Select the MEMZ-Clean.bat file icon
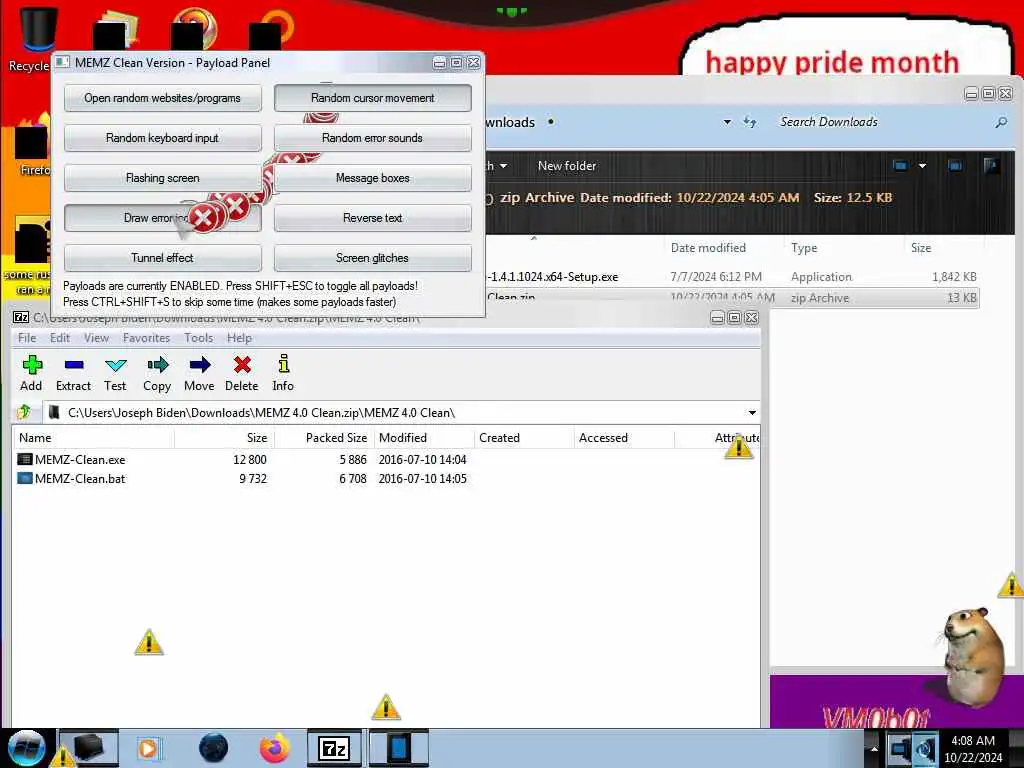The image size is (1024, 768). pyautogui.click(x=24, y=478)
